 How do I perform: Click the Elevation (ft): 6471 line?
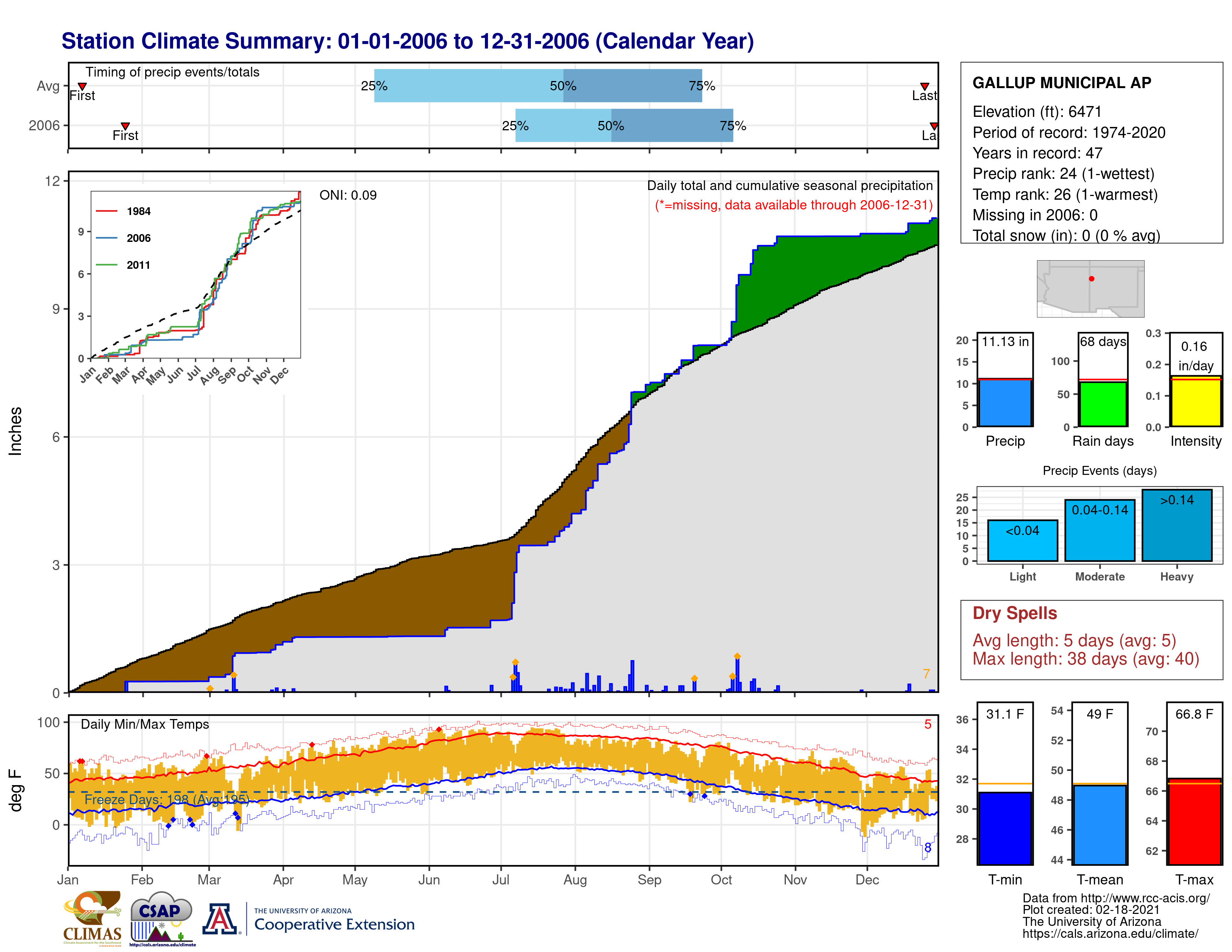coord(1037,112)
